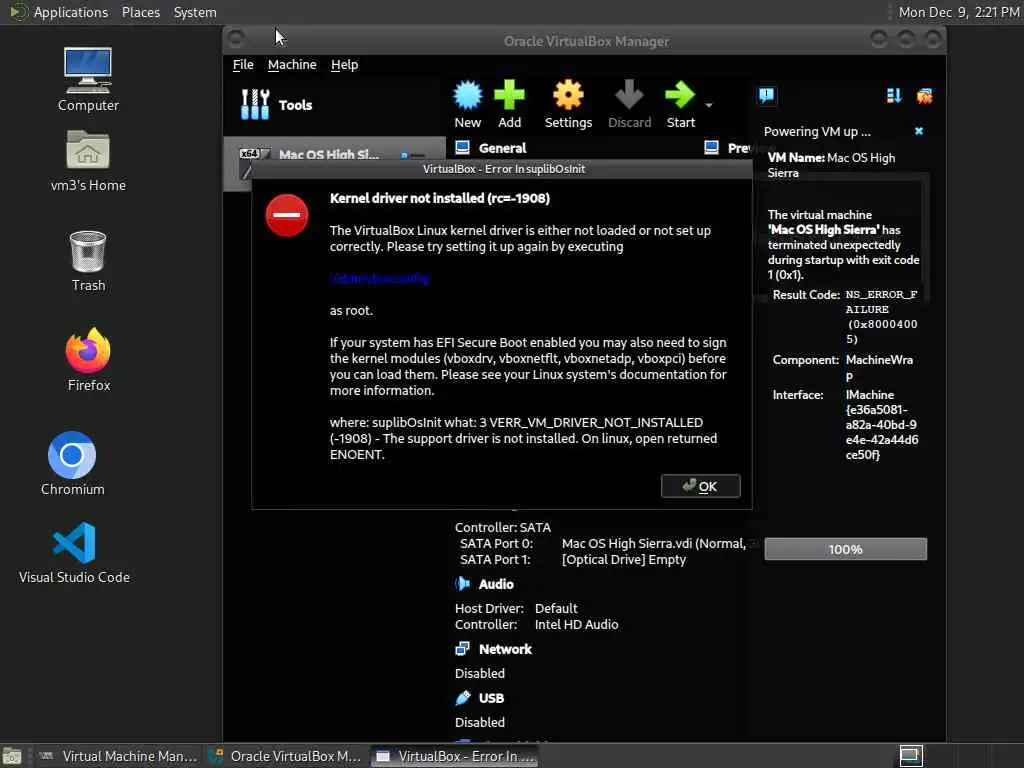Screen dimensions: 1024x768
Task: Open the Machine menu in VirtualBox Manager
Action: 292,65
